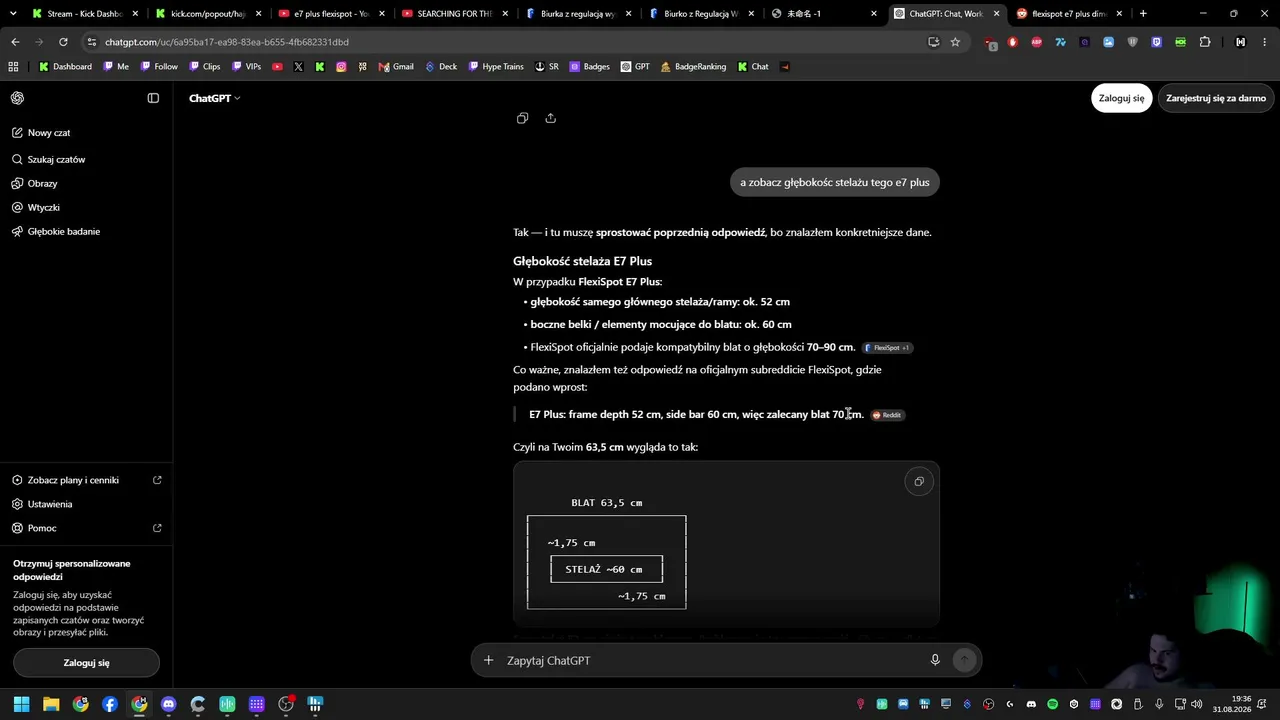Open the Dashboard bookmark
This screenshot has width=1280, height=720.
[65, 67]
